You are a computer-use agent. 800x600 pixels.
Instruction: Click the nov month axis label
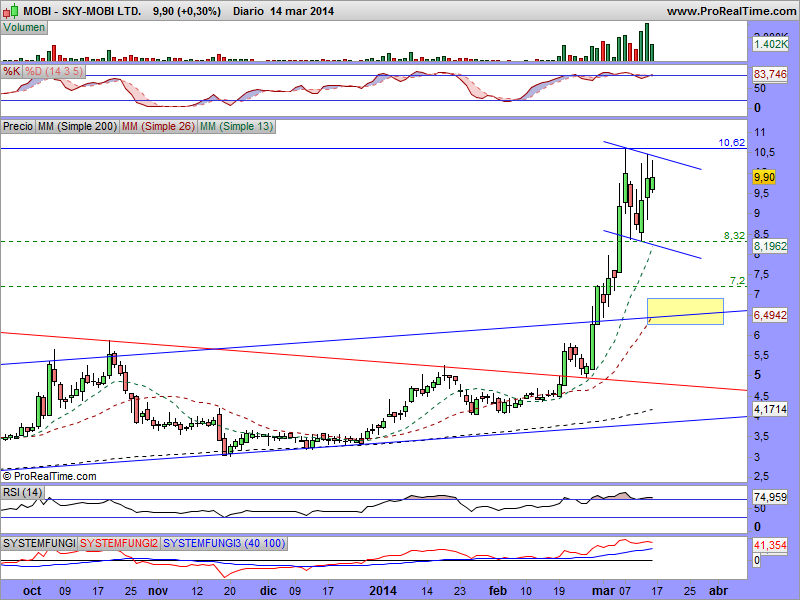coord(158,591)
